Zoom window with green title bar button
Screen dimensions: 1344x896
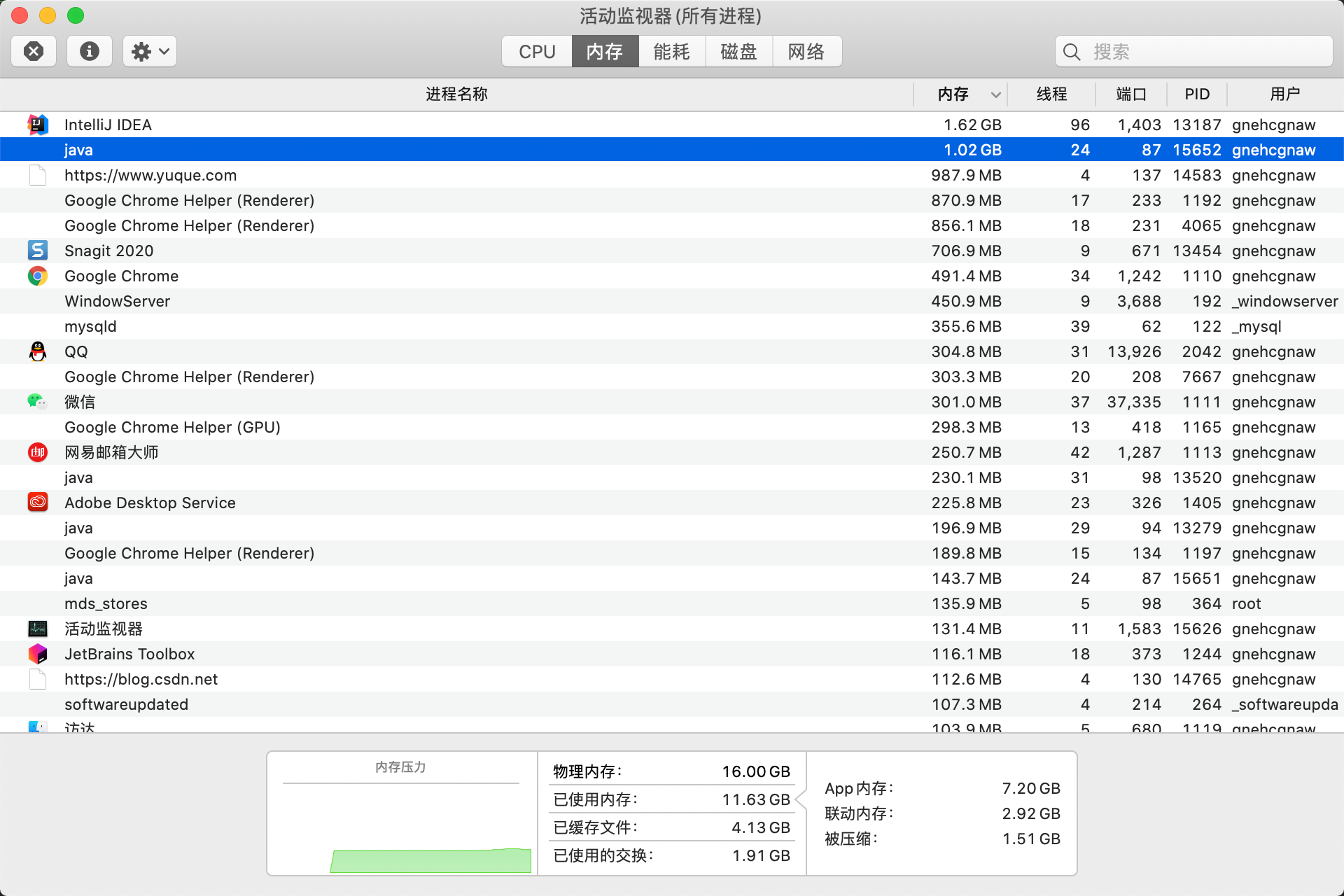tap(76, 15)
